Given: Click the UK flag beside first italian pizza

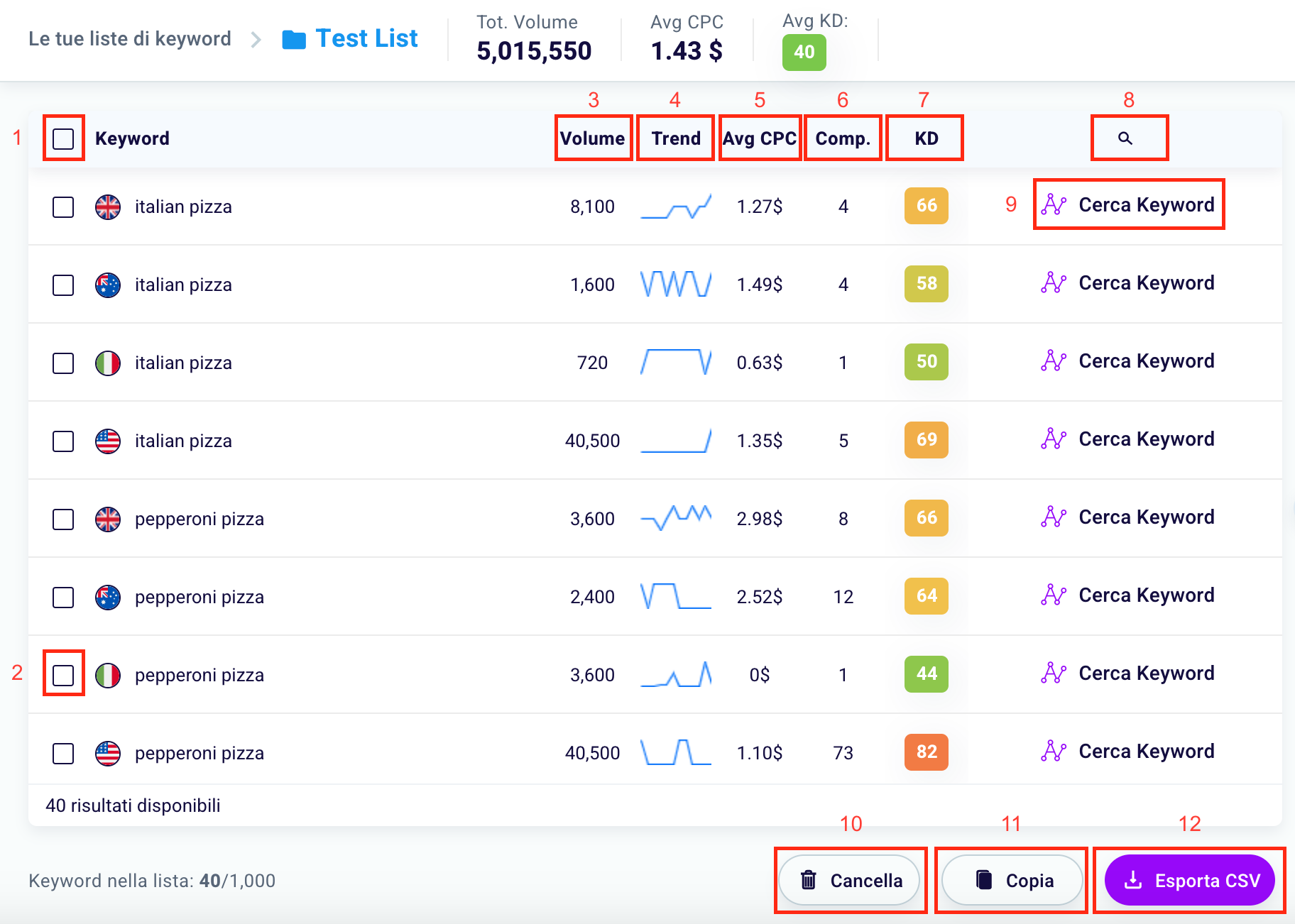Looking at the screenshot, I should [x=108, y=207].
